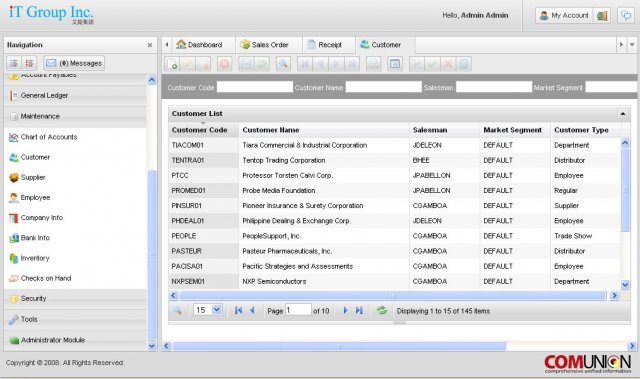Screen dimensions: 640x379
Task: Click the Market Segment filter field
Action: pos(611,87)
